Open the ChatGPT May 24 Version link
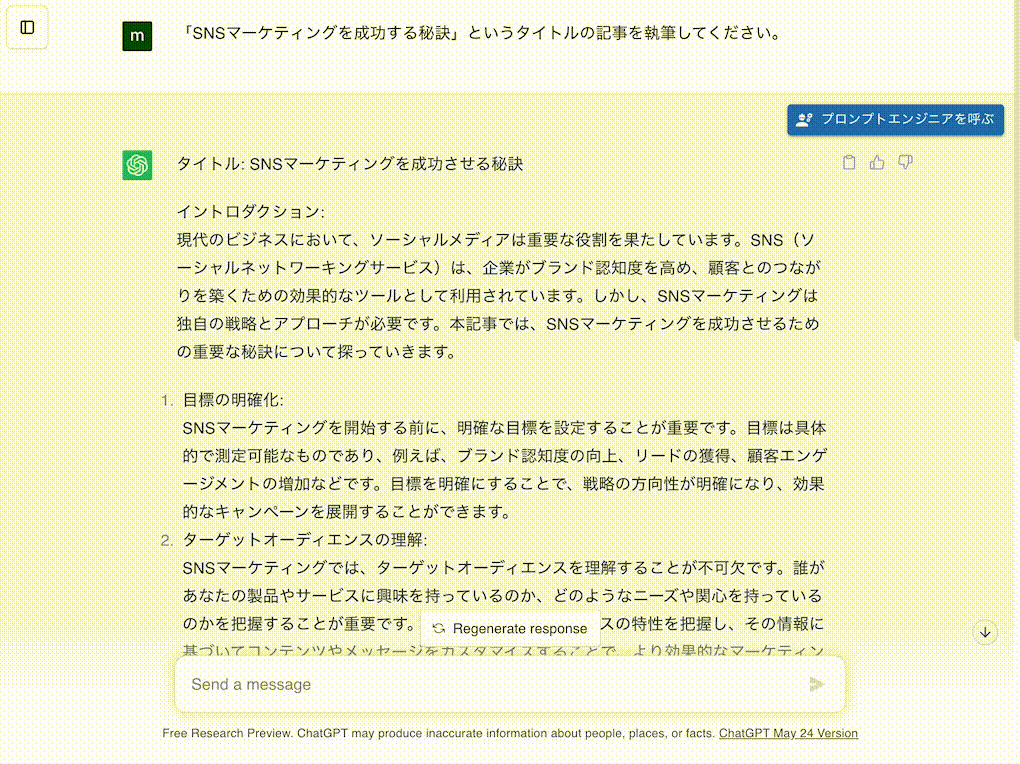1020x764 pixels. tap(788, 733)
